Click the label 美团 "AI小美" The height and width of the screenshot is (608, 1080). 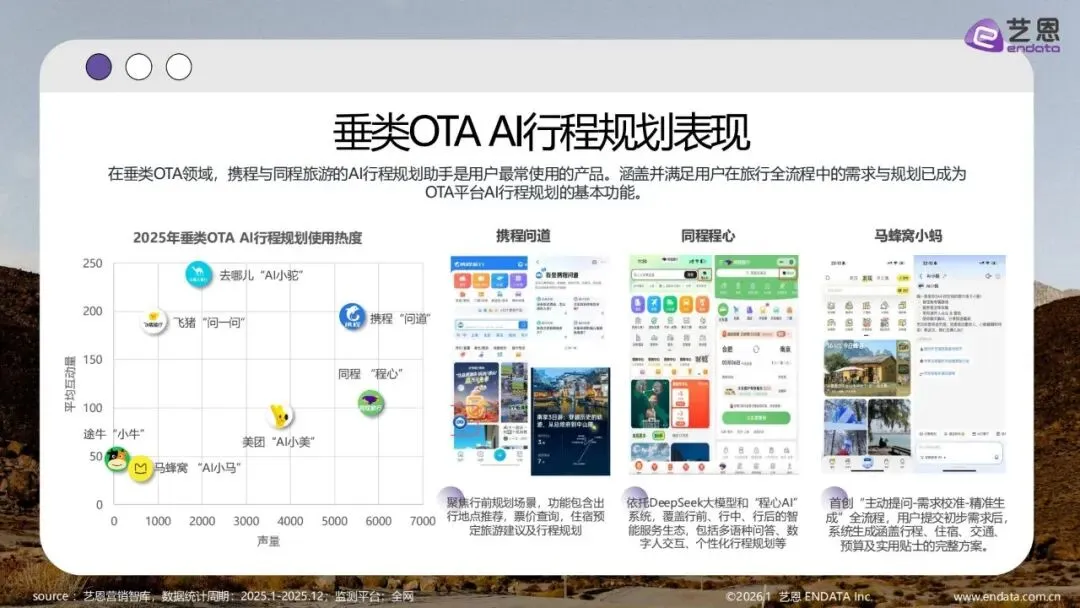pos(278,442)
